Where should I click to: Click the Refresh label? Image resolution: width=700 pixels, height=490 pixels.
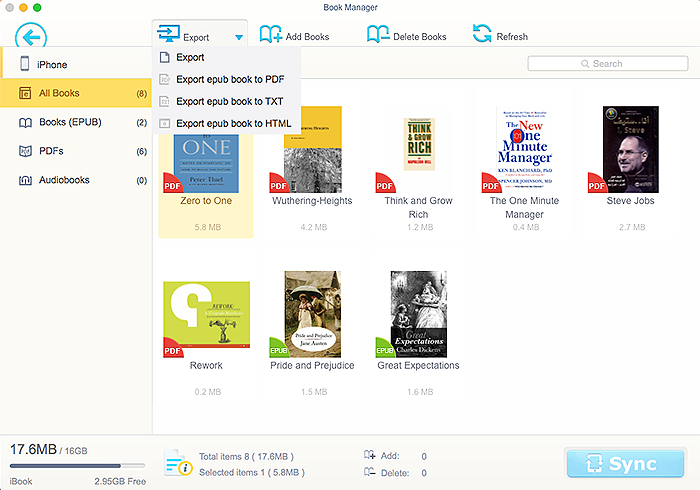pos(512,37)
